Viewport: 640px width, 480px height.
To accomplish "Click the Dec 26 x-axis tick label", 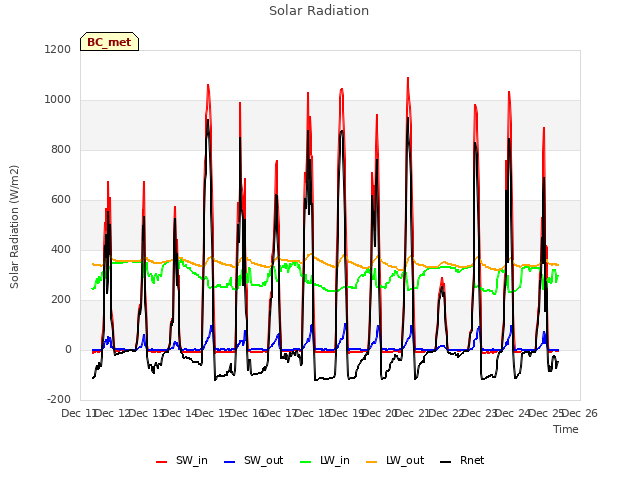I will pos(580,413).
